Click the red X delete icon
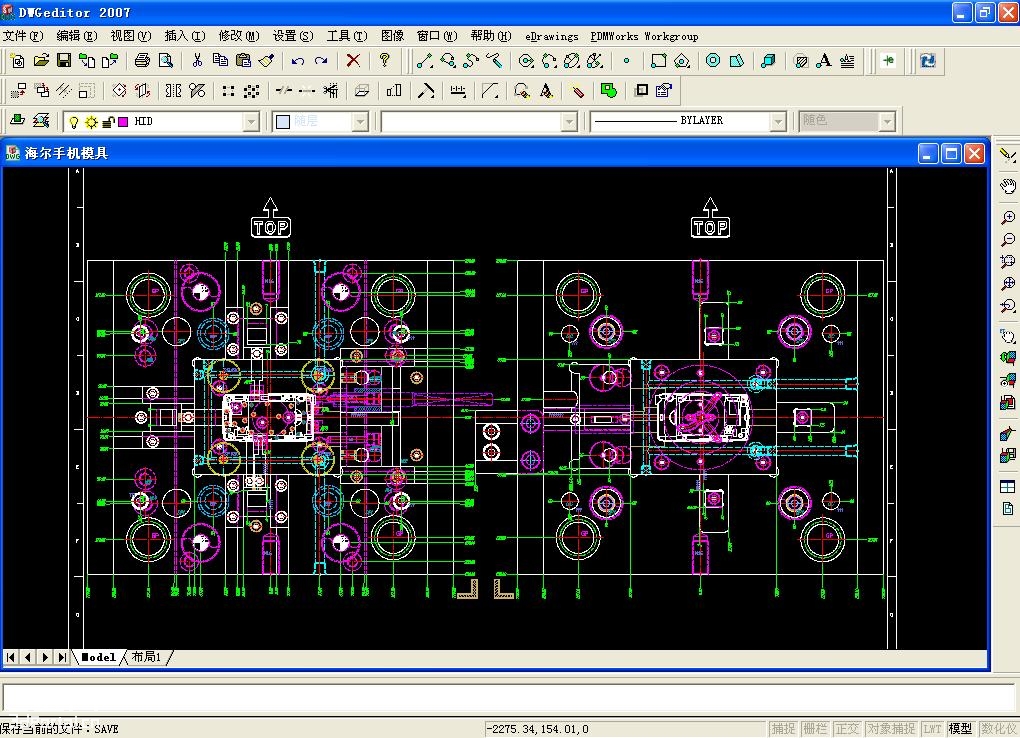Image resolution: width=1020 pixels, height=738 pixels. (353, 61)
